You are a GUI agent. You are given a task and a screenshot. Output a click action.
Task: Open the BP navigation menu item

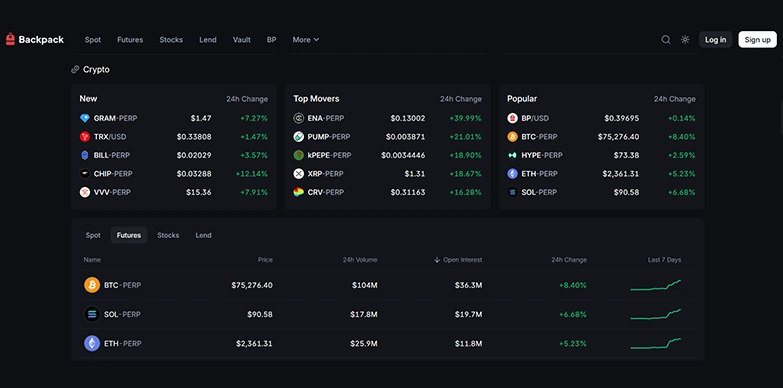point(272,39)
